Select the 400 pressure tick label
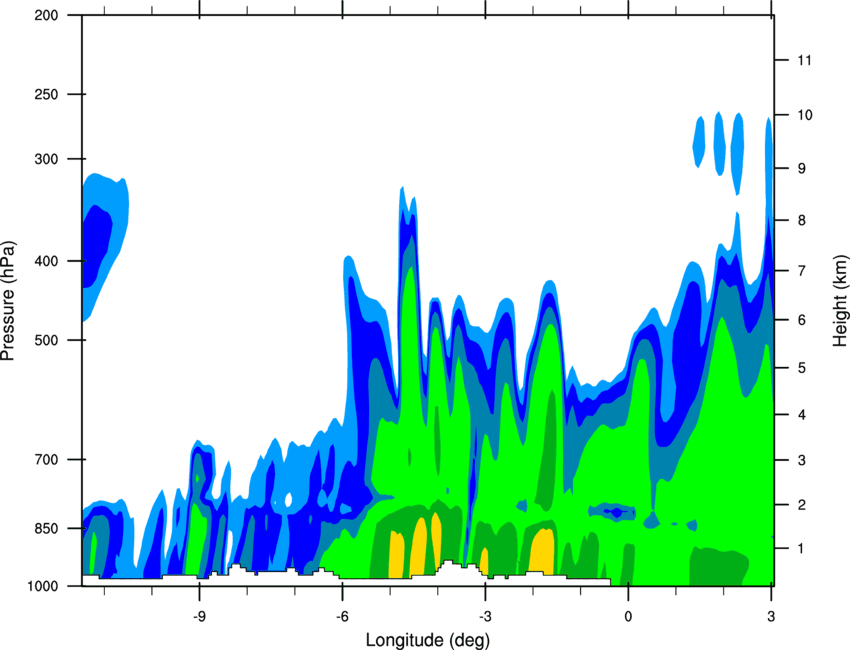The width and height of the screenshot is (850, 650). 46,261
